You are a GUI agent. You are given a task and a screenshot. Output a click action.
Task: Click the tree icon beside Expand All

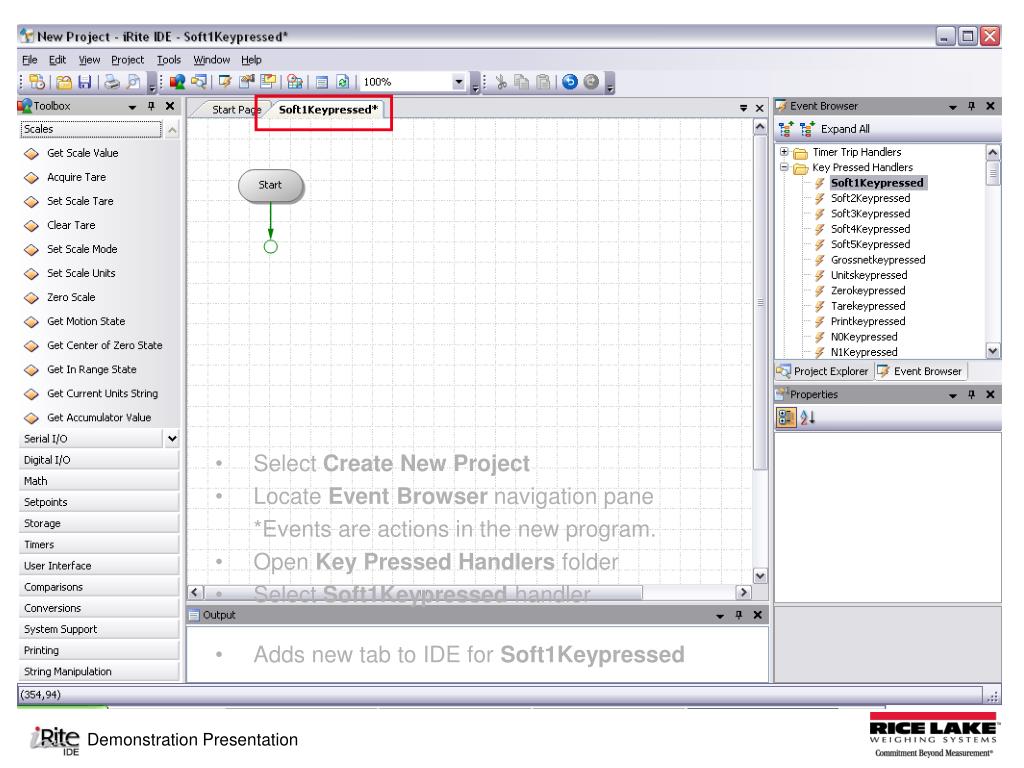[x=807, y=129]
